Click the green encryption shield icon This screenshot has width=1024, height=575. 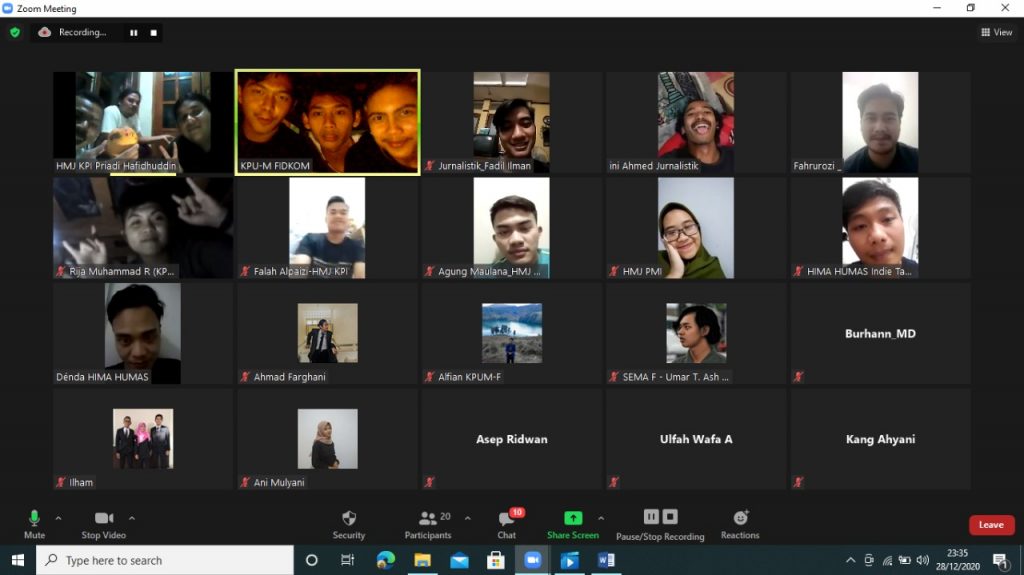(15, 32)
